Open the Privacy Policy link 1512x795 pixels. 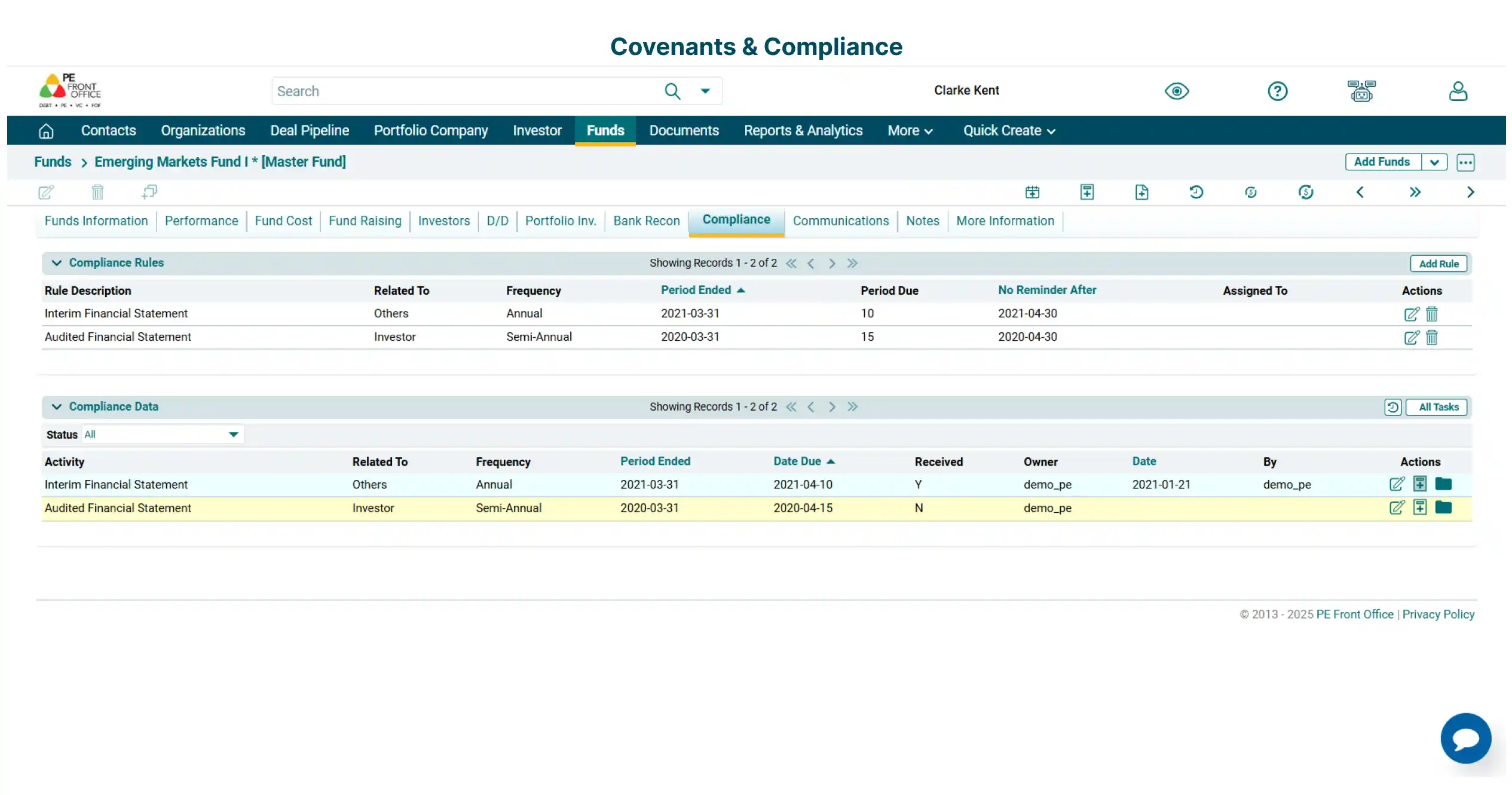[1438, 614]
